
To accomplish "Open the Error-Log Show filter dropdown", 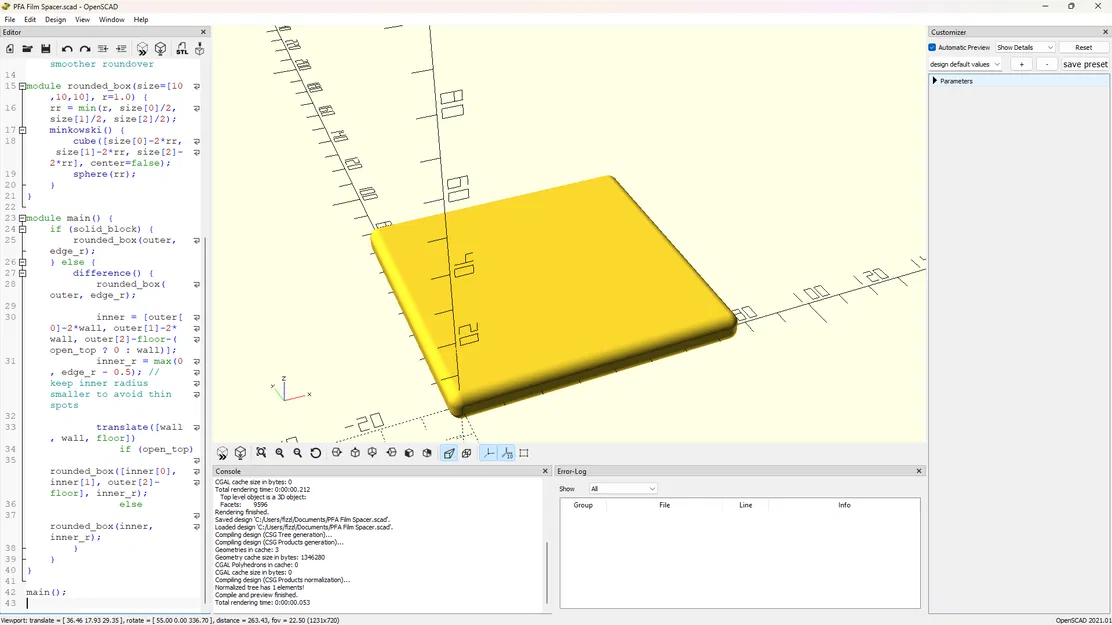I will 623,489.
